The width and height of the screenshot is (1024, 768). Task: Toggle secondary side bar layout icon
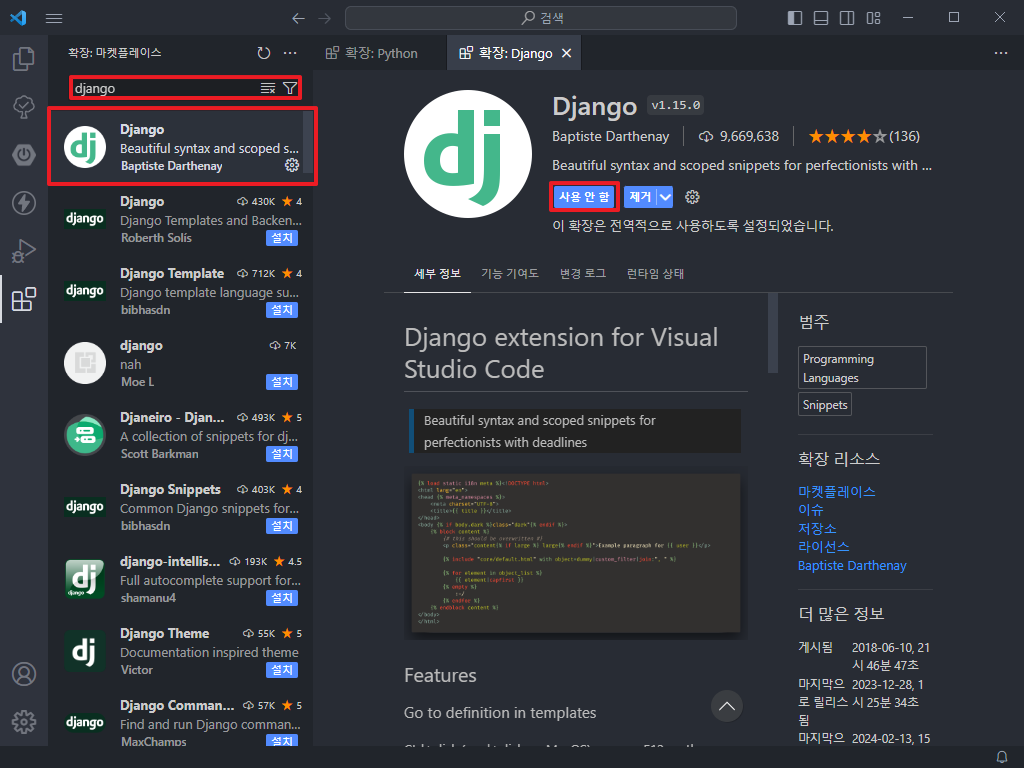pos(847,18)
